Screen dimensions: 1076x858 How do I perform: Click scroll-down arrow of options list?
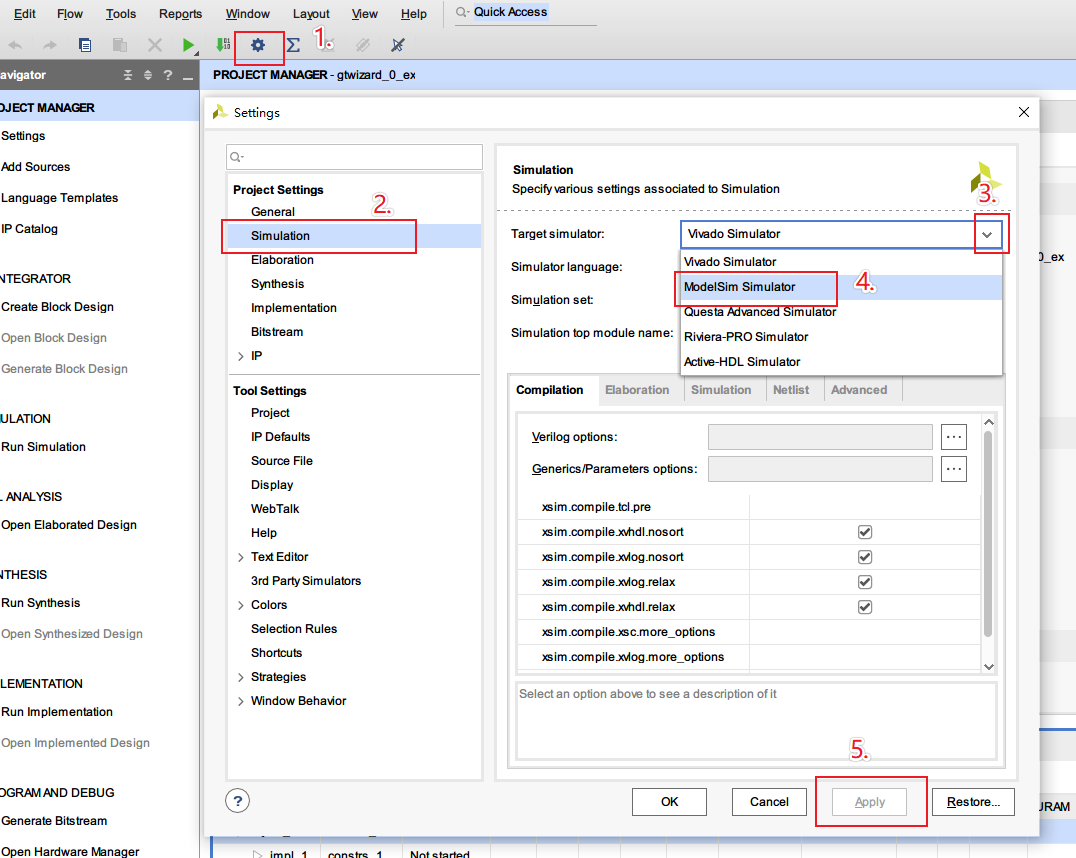click(988, 666)
